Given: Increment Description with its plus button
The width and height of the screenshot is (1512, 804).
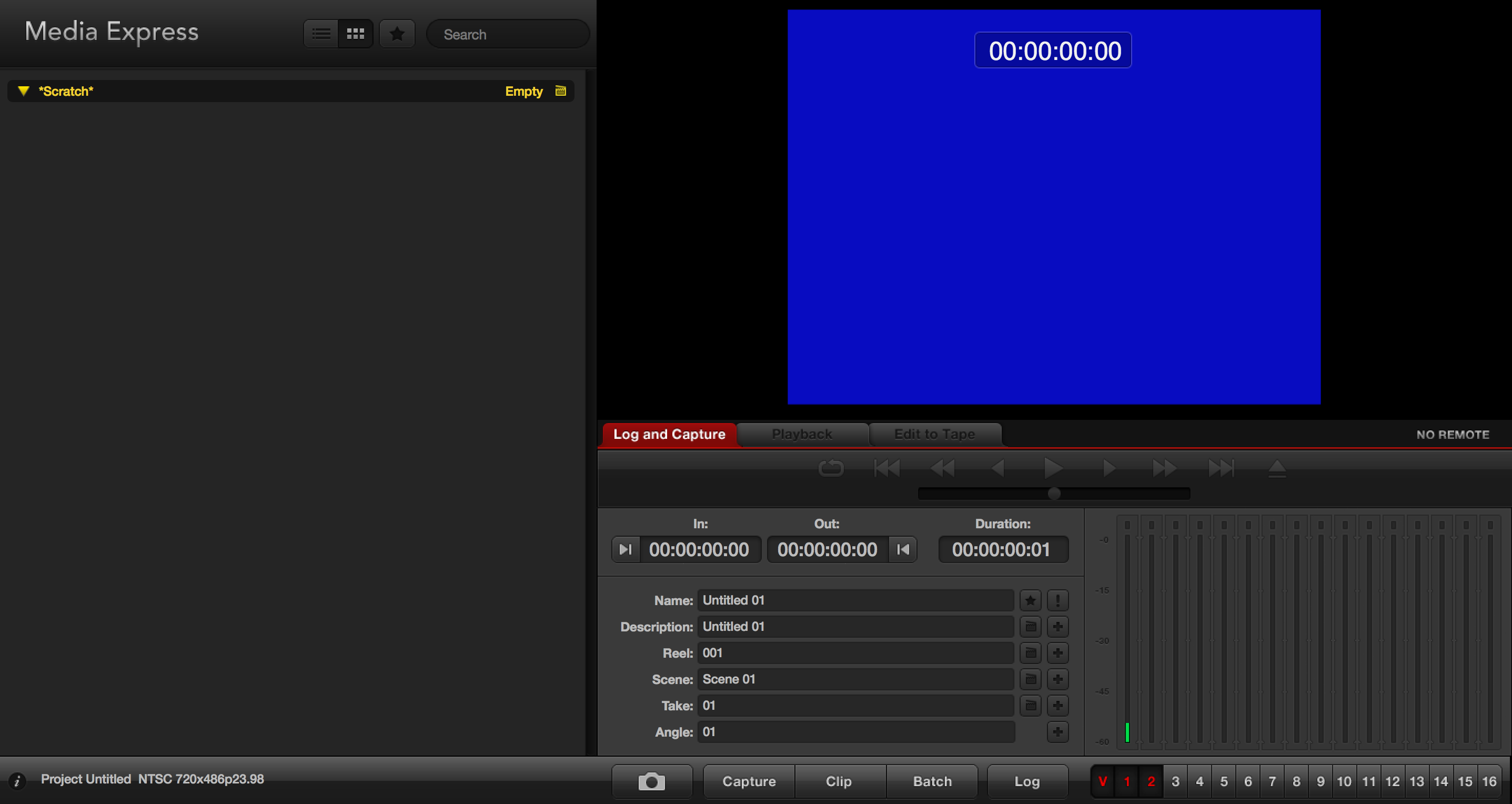Looking at the screenshot, I should 1057,627.
